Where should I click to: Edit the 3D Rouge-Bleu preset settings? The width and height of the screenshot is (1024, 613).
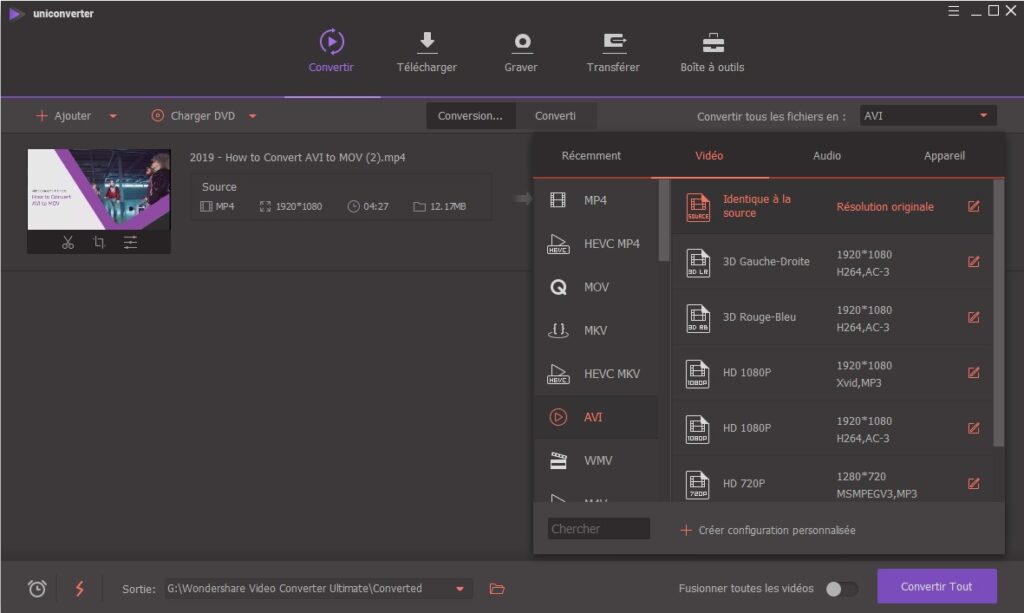(973, 317)
